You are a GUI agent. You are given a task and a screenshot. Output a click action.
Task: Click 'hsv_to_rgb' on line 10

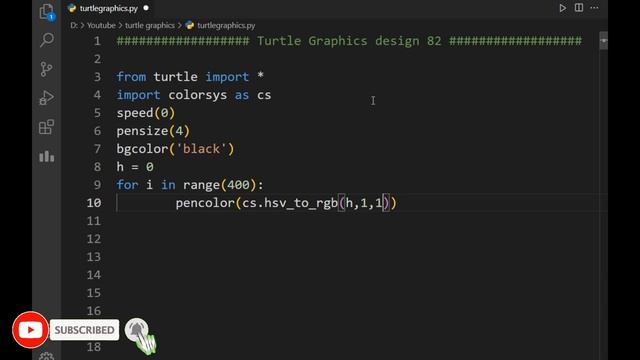tap(301, 203)
